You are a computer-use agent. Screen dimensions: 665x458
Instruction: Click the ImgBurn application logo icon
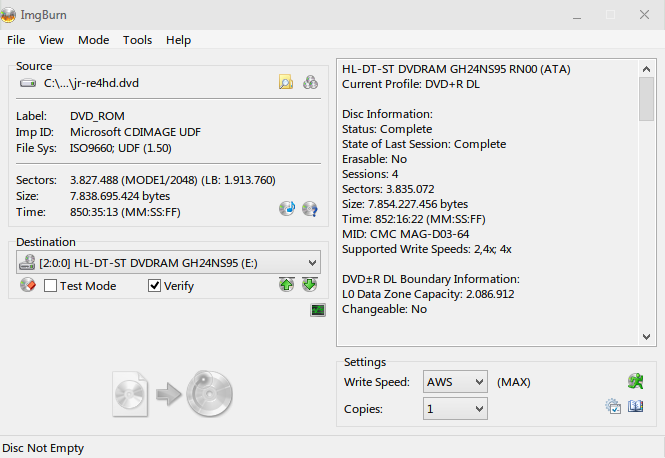pyautogui.click(x=8, y=15)
